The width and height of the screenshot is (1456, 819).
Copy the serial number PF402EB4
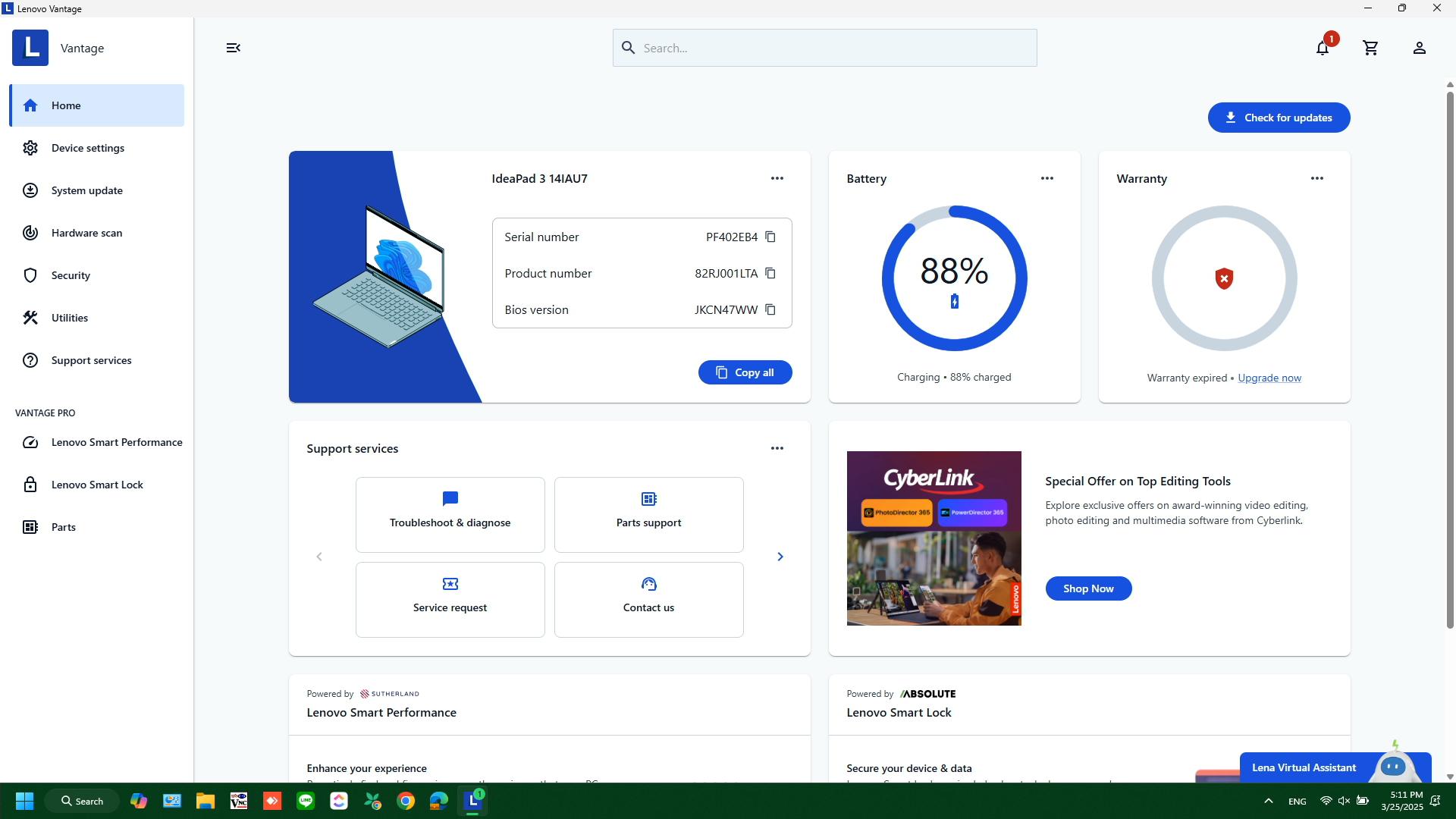[770, 237]
